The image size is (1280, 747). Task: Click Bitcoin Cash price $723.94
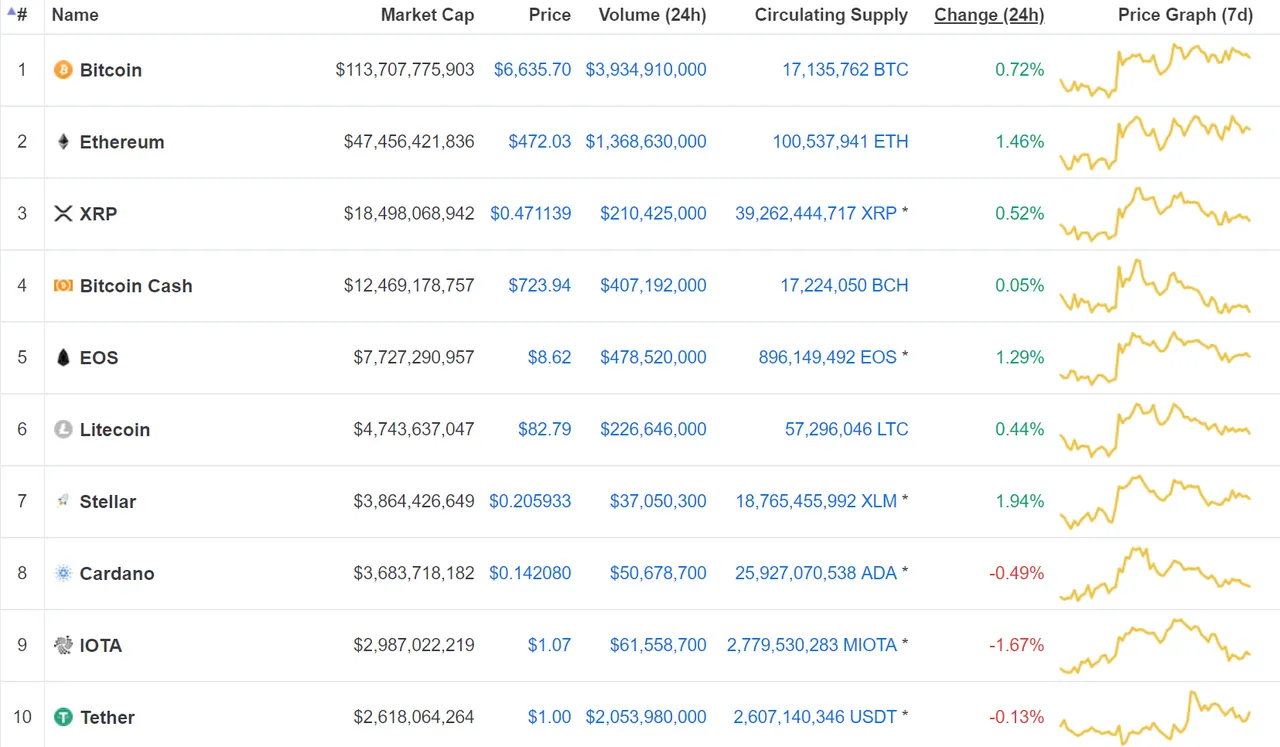click(x=540, y=286)
